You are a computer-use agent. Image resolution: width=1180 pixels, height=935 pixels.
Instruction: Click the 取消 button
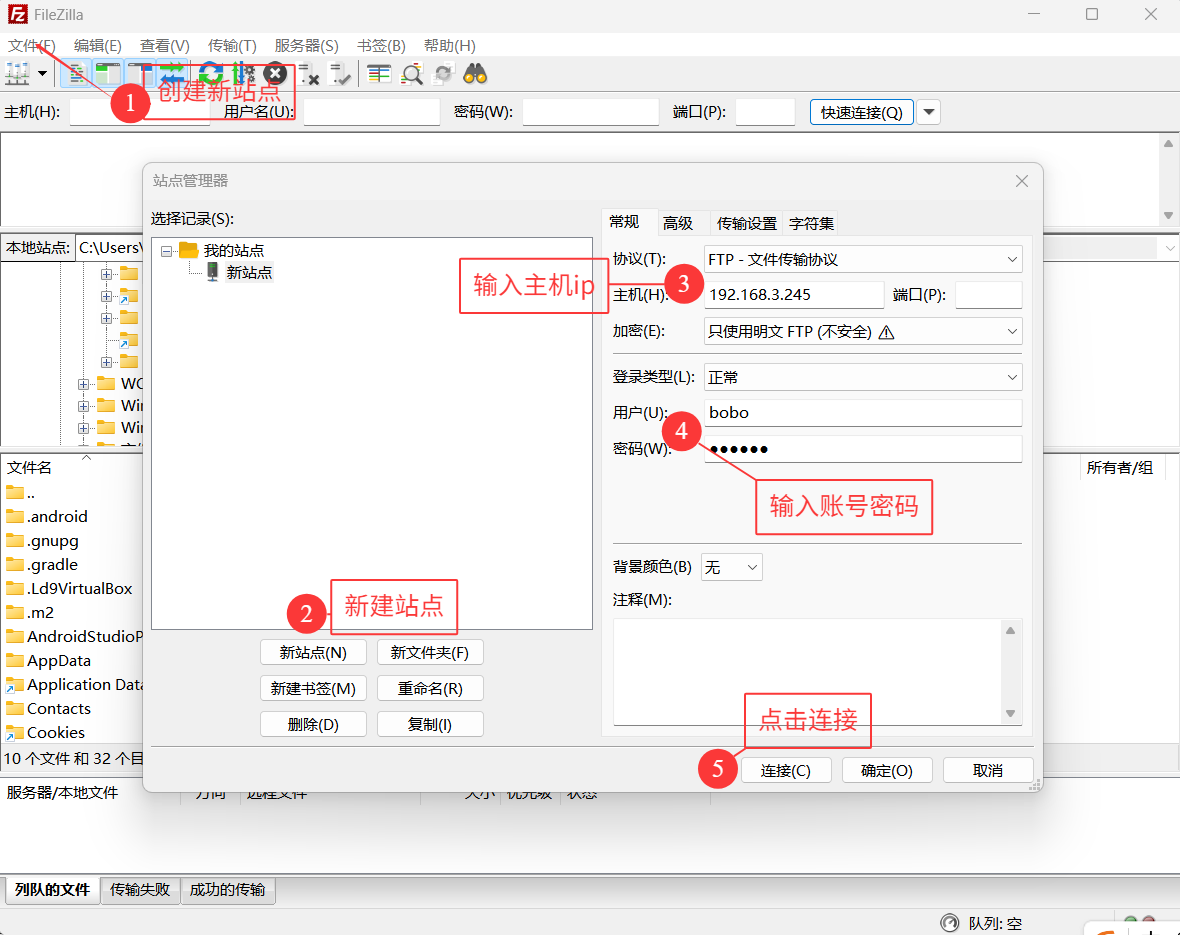987,771
